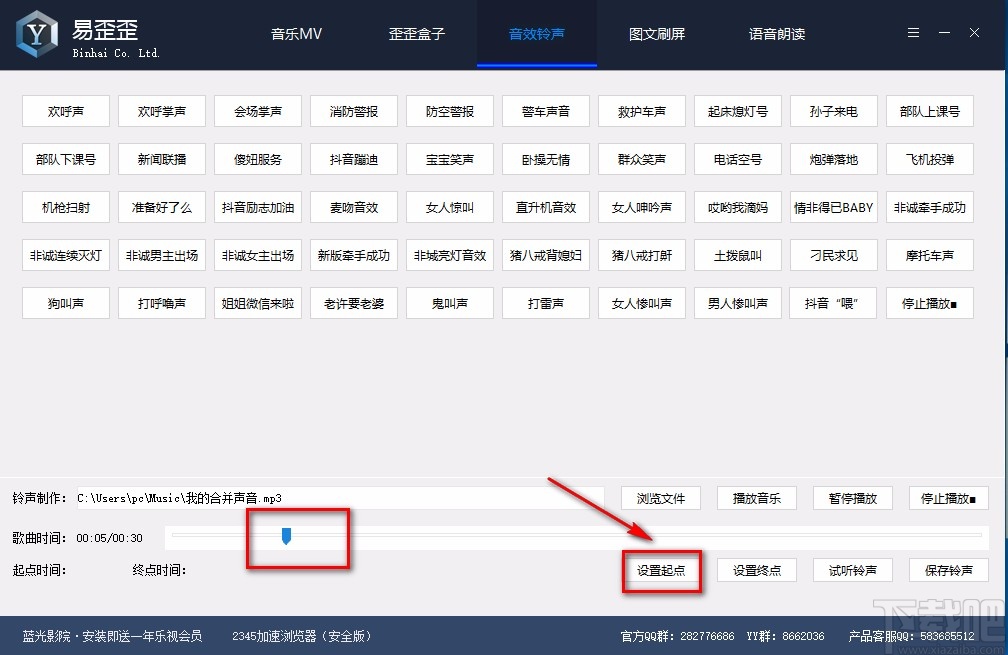Click the 停止播放 sound effect button

click(x=929, y=303)
